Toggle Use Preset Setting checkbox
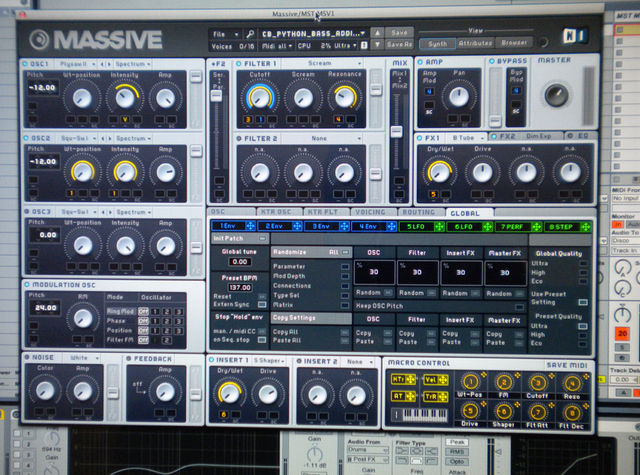 tap(583, 302)
